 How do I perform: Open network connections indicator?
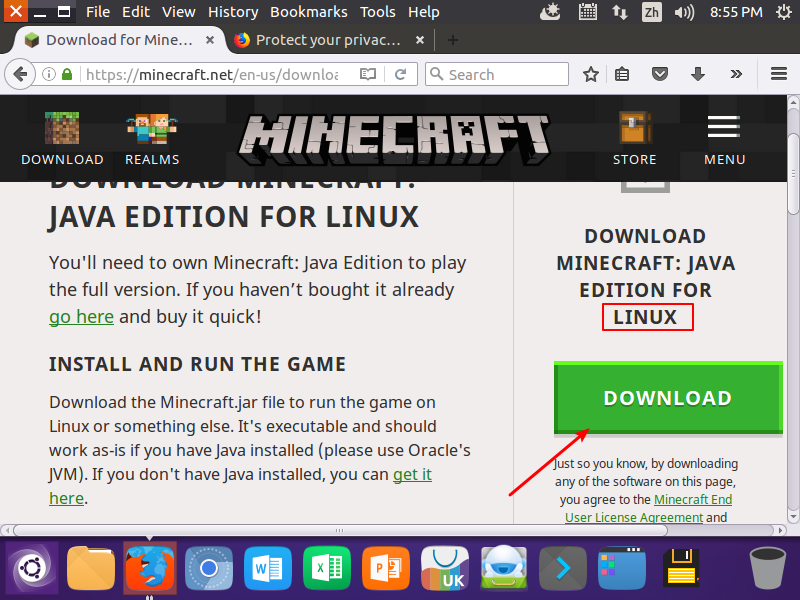coord(620,12)
